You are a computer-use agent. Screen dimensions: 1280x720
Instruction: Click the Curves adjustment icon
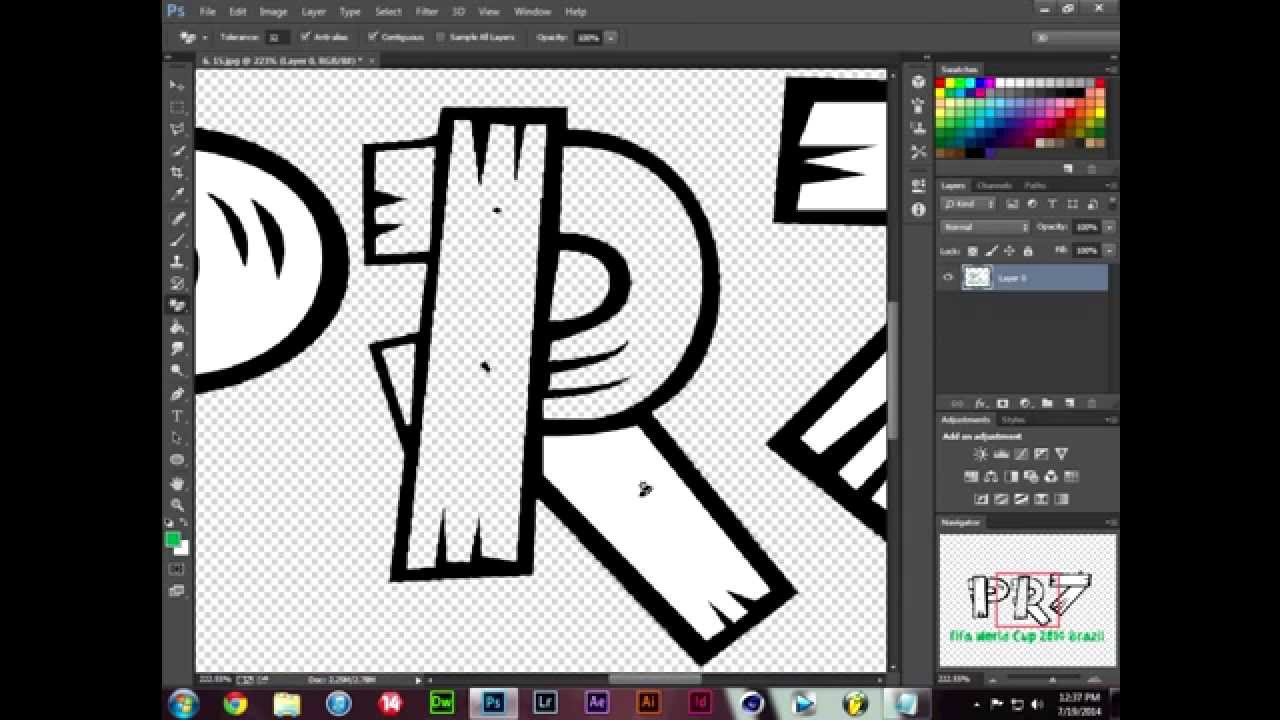[1021, 455]
